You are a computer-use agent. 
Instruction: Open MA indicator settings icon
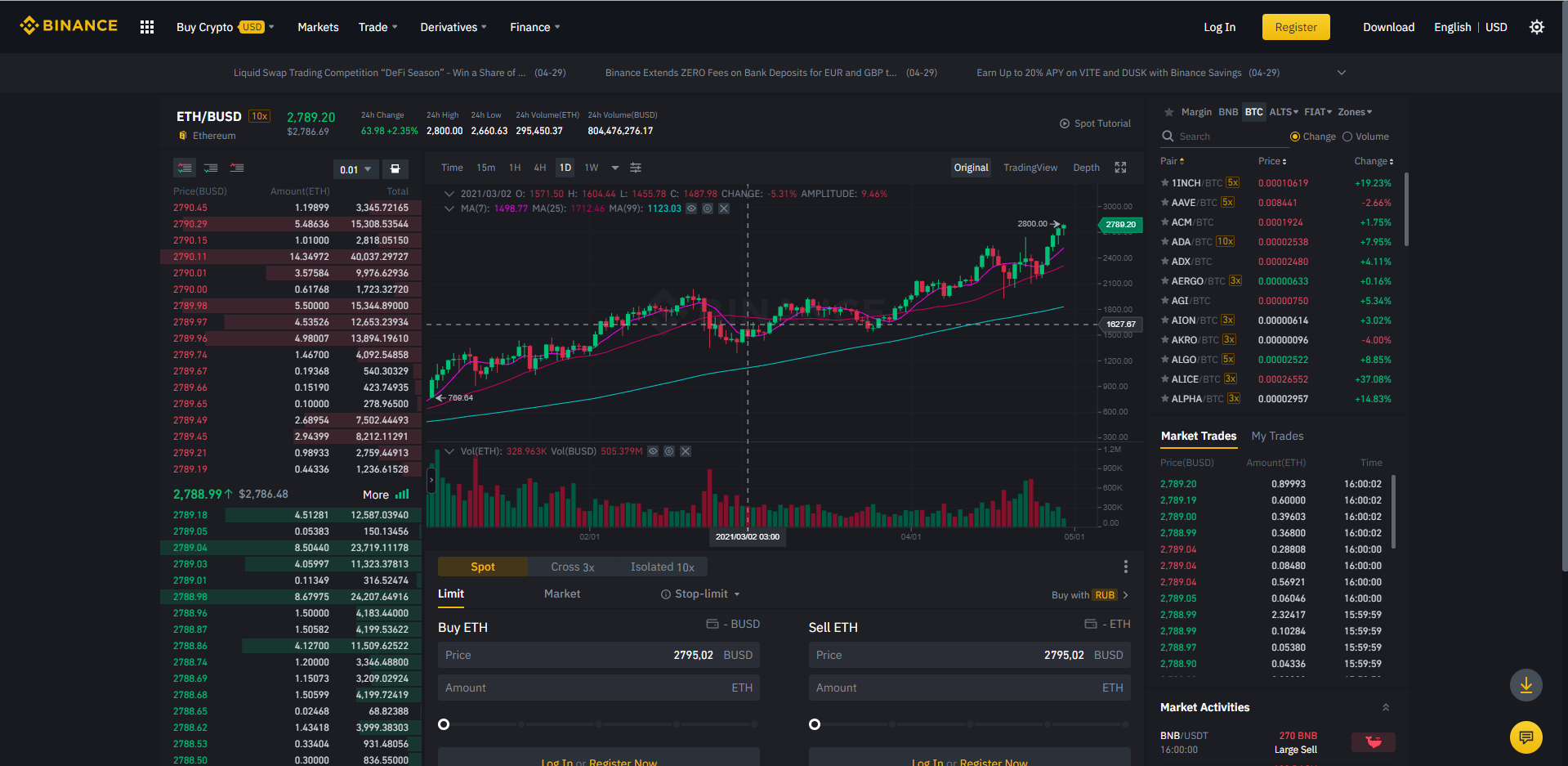point(708,208)
